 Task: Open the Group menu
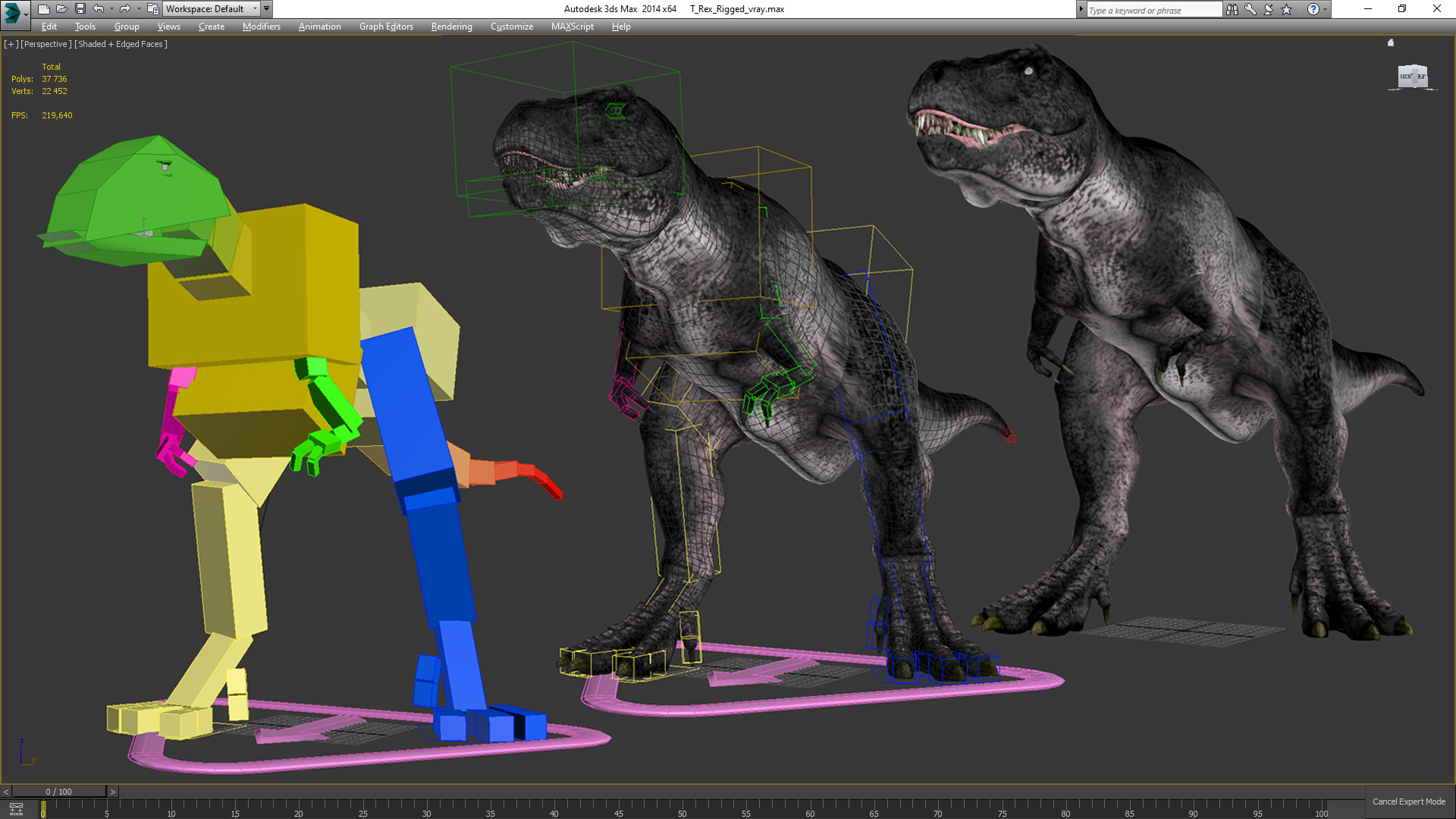[x=127, y=27]
